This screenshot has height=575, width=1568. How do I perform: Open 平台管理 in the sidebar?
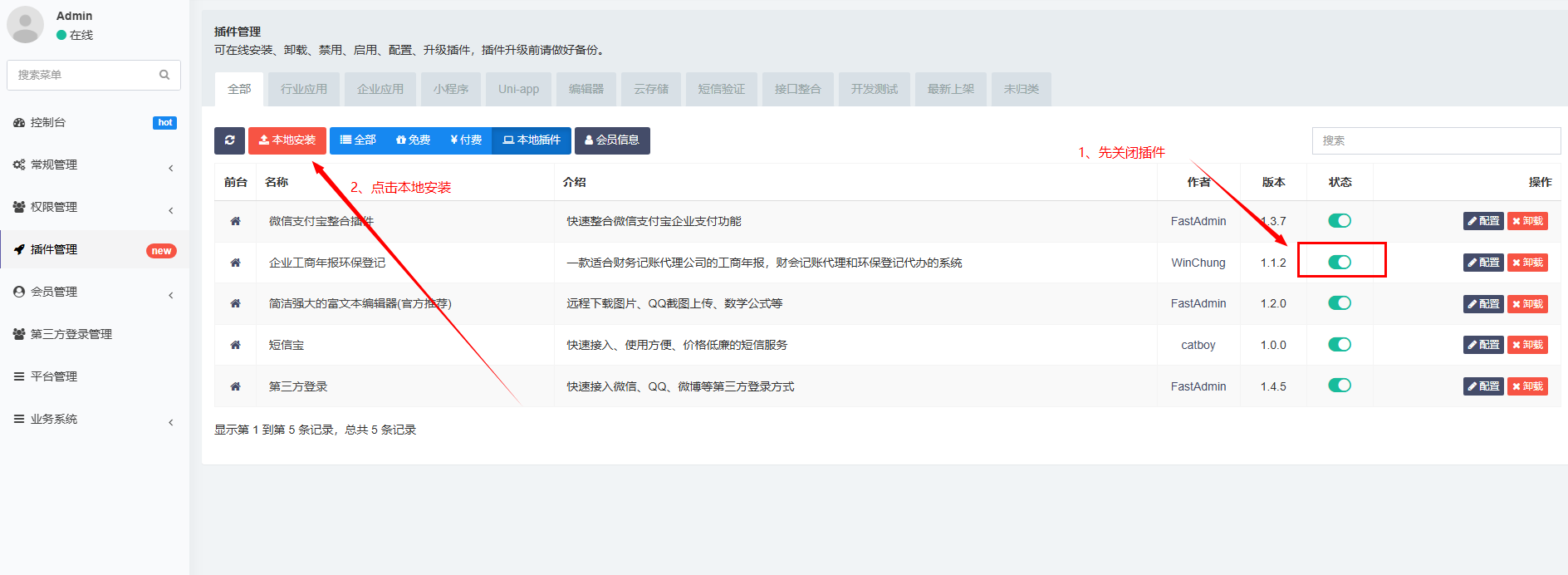click(x=95, y=376)
